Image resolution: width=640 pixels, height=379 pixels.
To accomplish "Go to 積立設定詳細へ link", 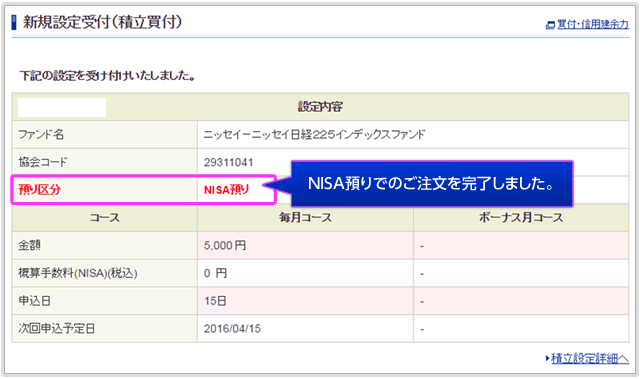I will click(590, 359).
